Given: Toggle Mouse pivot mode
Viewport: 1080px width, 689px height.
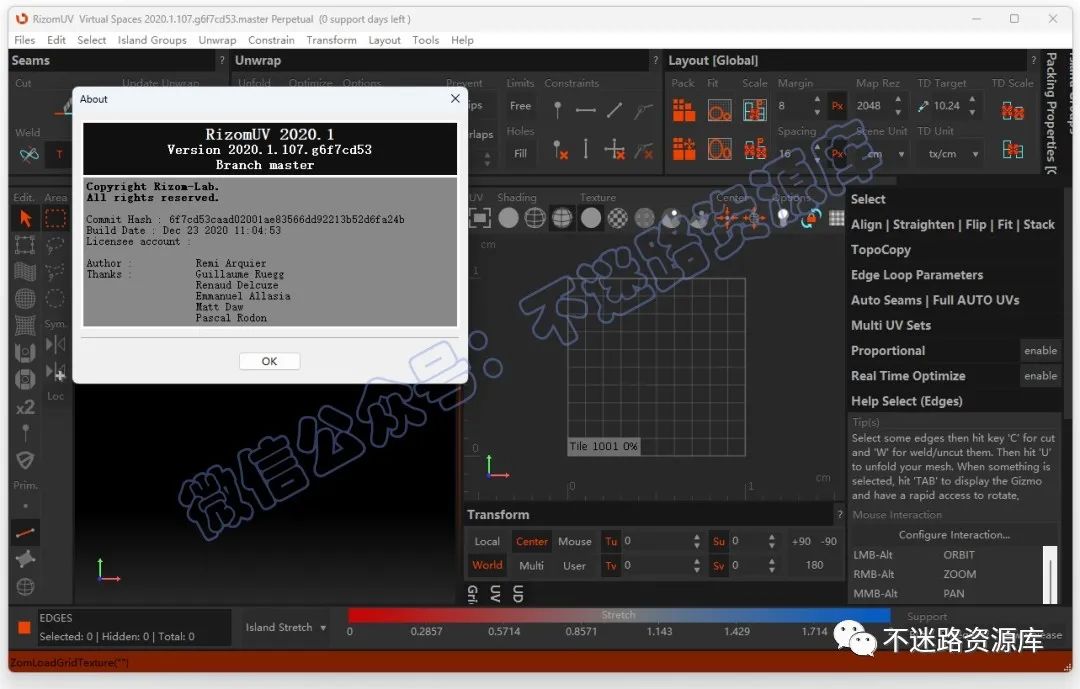Looking at the screenshot, I should [574, 542].
